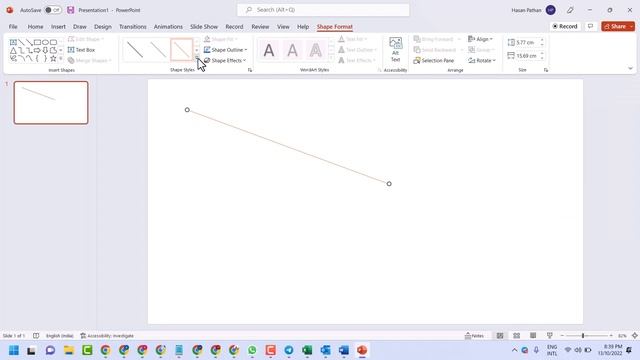Image resolution: width=640 pixels, height=360 pixels.
Task: Open the Shape Effects dropdown
Action: 225,60
